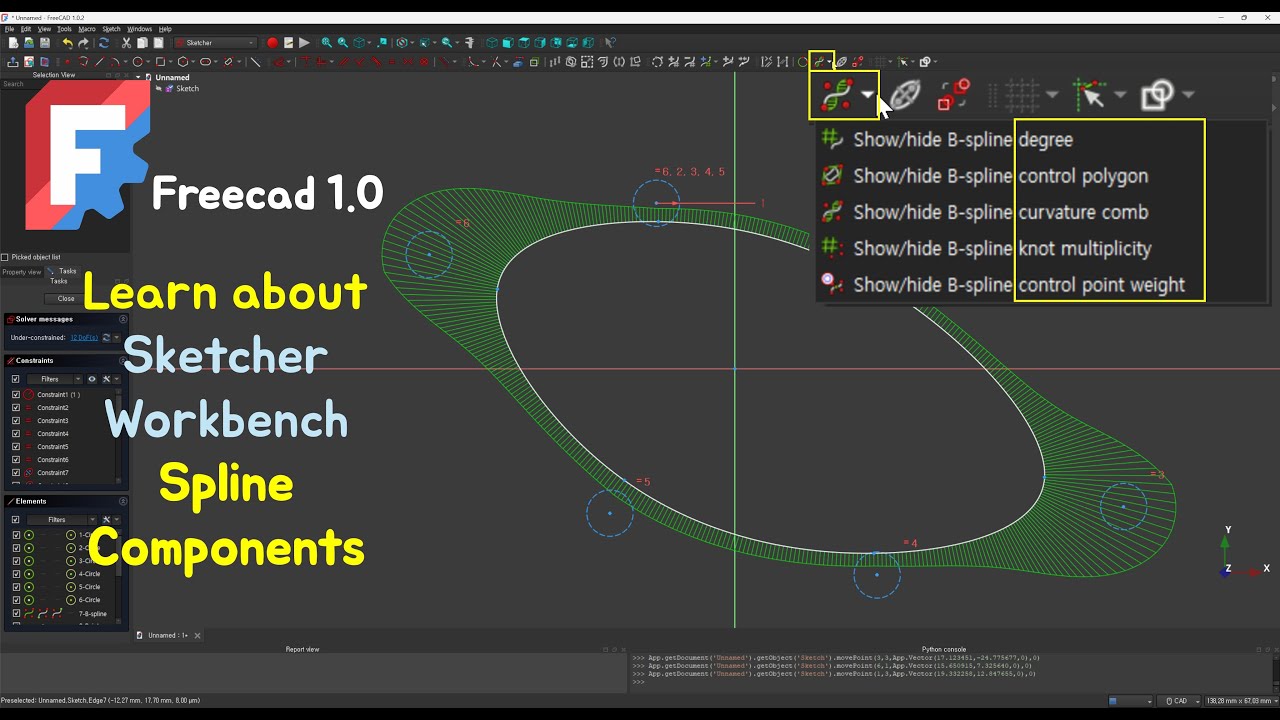
Task: Start macro recording with the red circle
Action: 272,43
